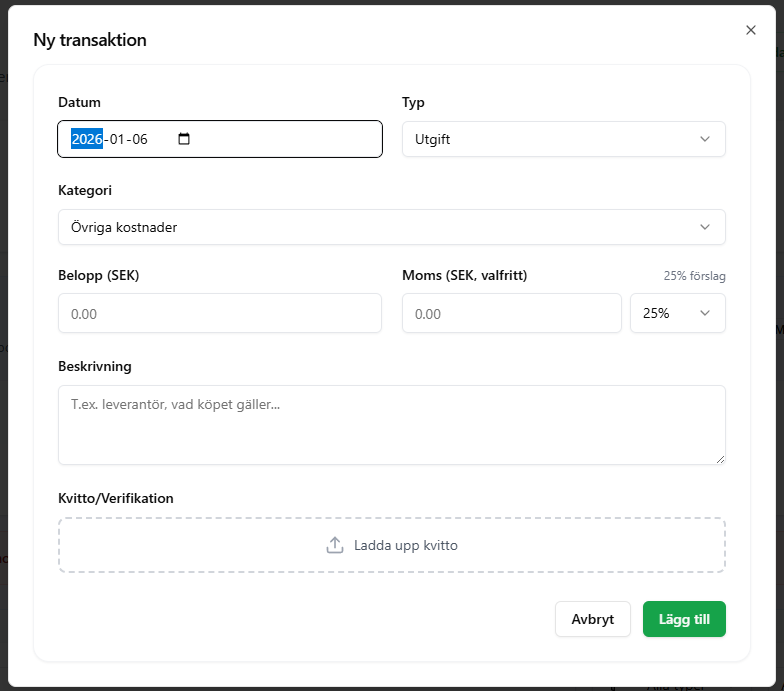Submit with the green Lägg till button
Screen dimensions: 784x691
click(684, 619)
